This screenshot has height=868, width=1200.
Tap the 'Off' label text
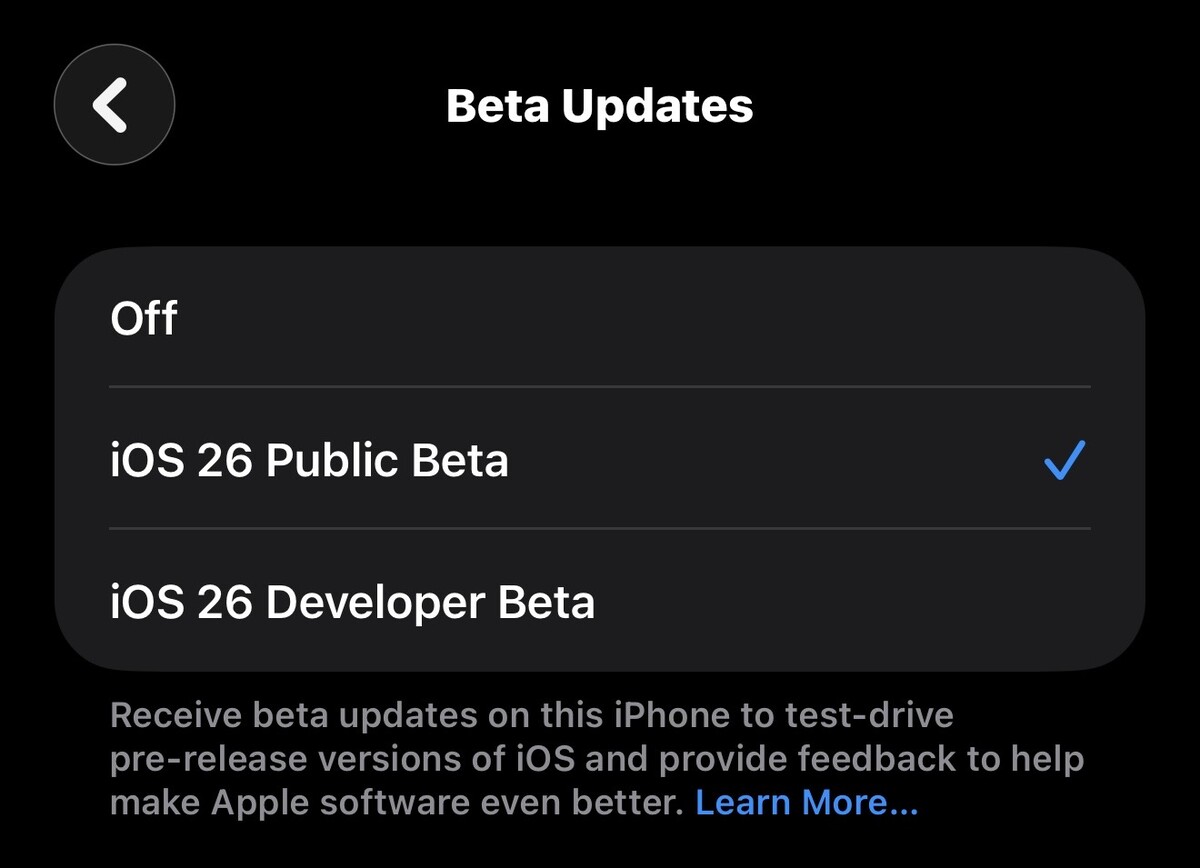click(x=144, y=319)
